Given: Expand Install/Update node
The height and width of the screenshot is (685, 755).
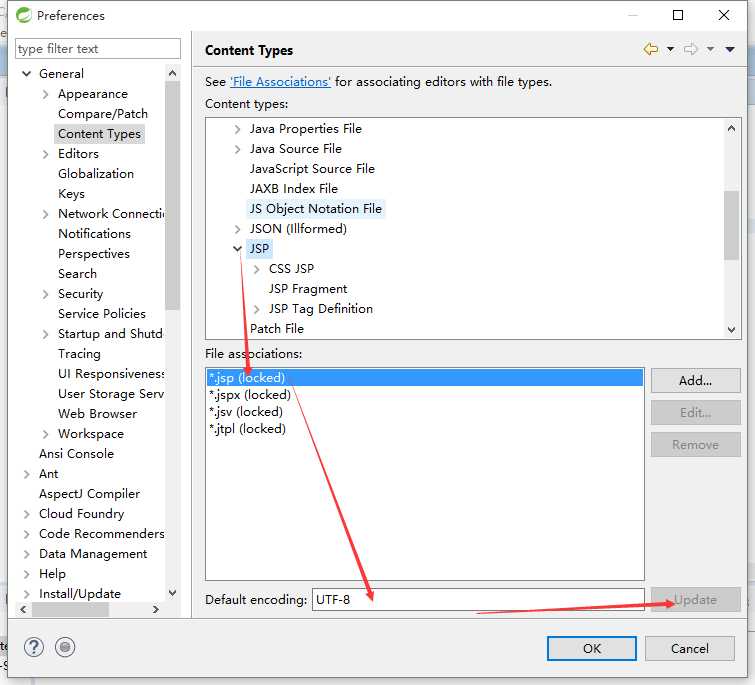Looking at the screenshot, I should coord(27,594).
